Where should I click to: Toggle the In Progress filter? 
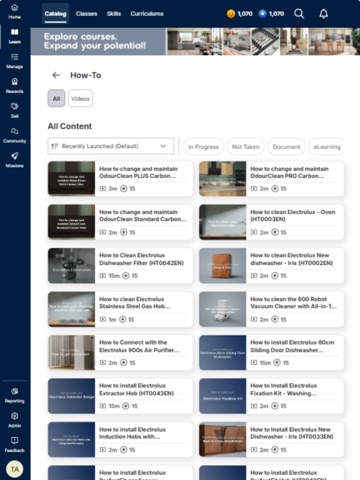pos(203,147)
